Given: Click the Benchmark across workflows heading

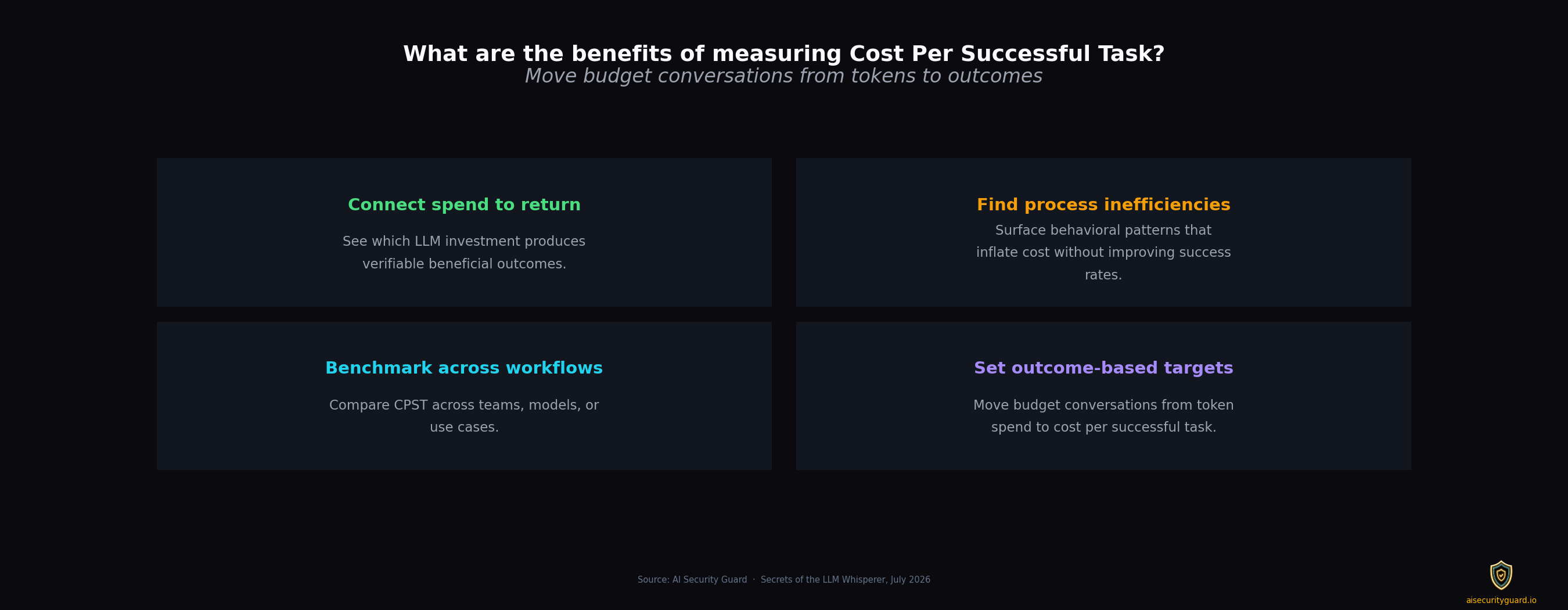Looking at the screenshot, I should (x=464, y=368).
